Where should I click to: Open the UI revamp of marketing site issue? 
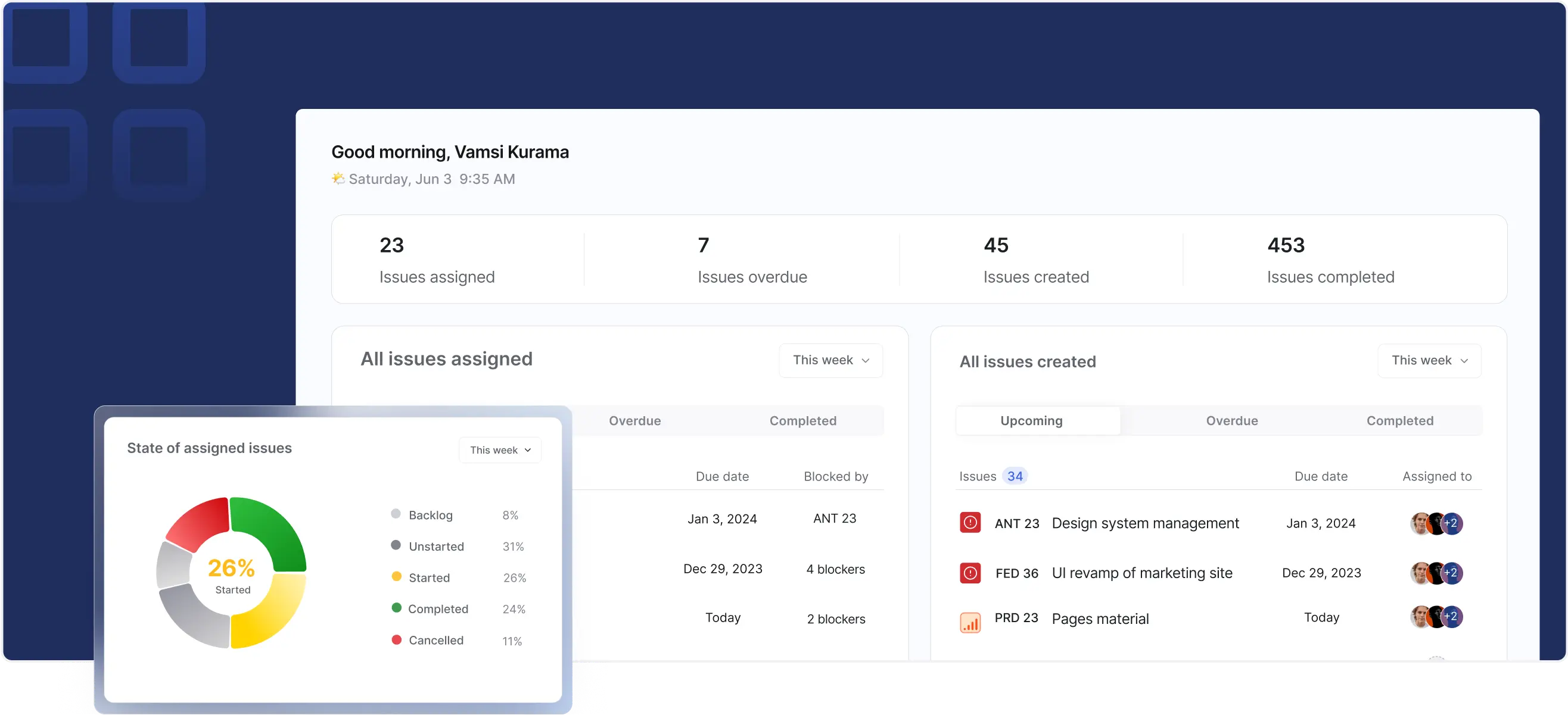(1141, 573)
